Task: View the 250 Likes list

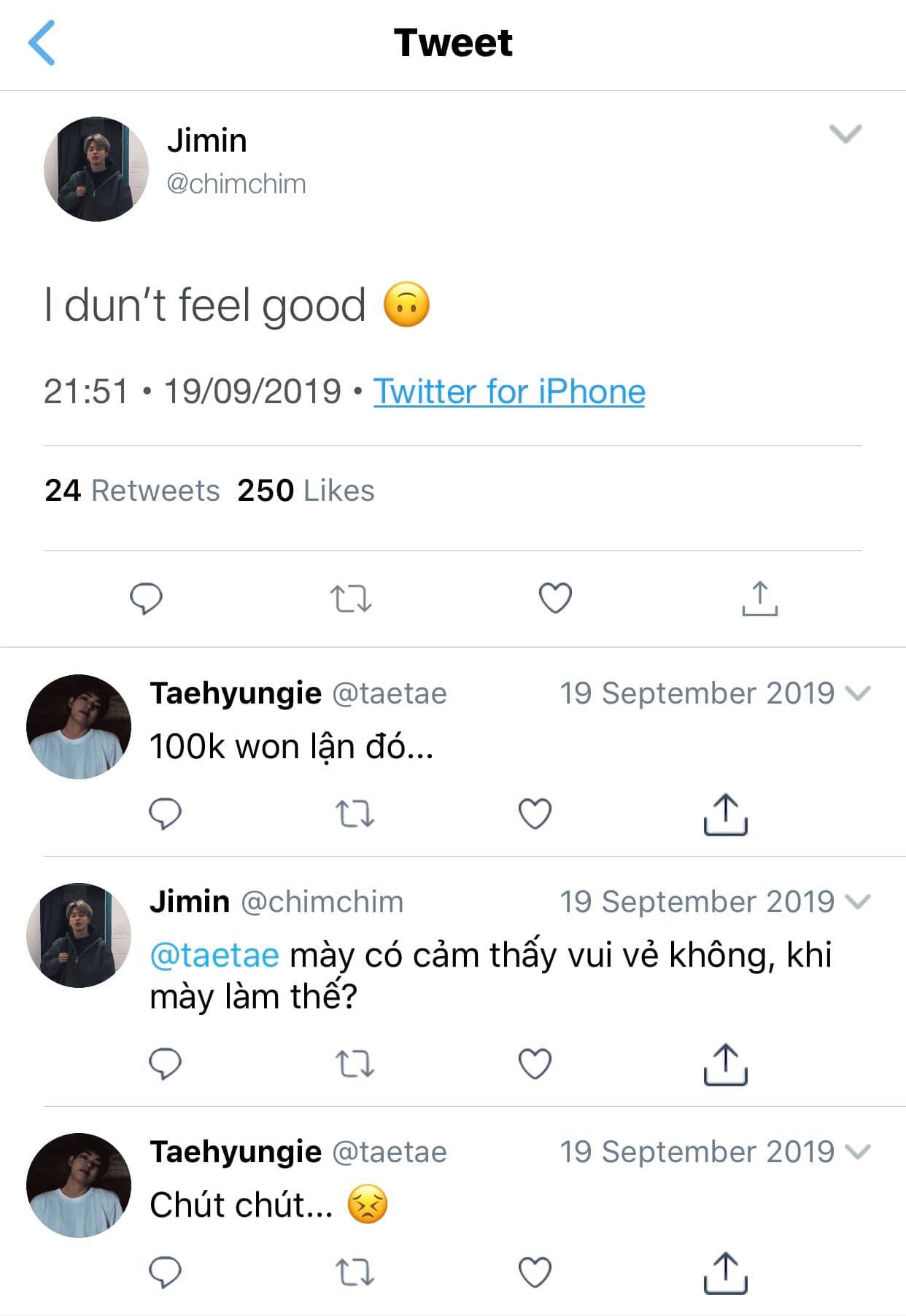Action: 306,491
